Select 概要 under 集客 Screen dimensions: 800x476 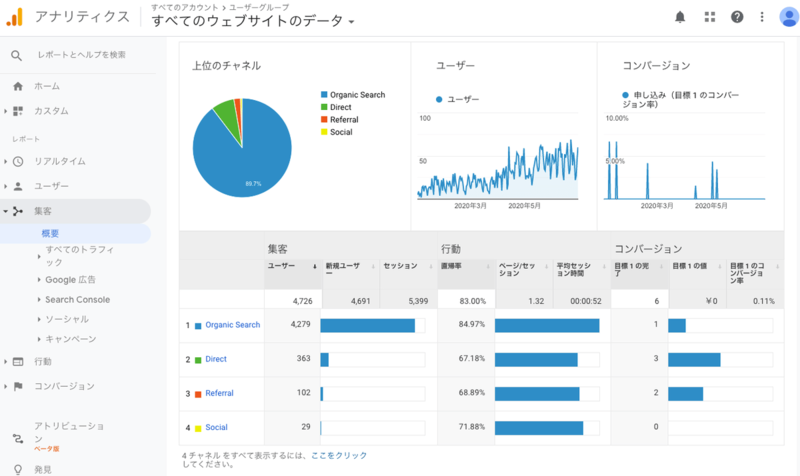point(50,234)
